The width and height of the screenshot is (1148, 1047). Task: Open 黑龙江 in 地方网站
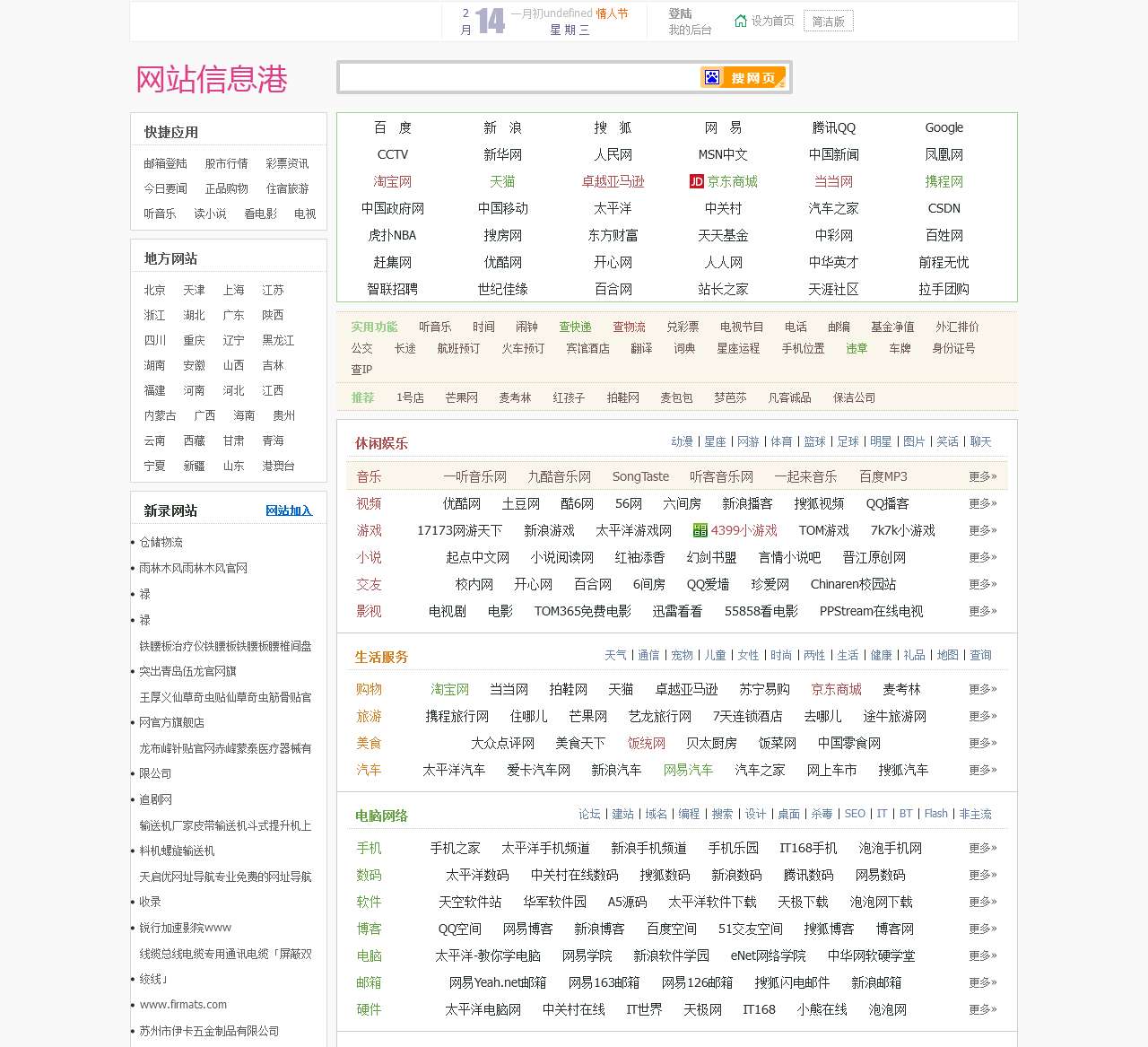[x=278, y=340]
